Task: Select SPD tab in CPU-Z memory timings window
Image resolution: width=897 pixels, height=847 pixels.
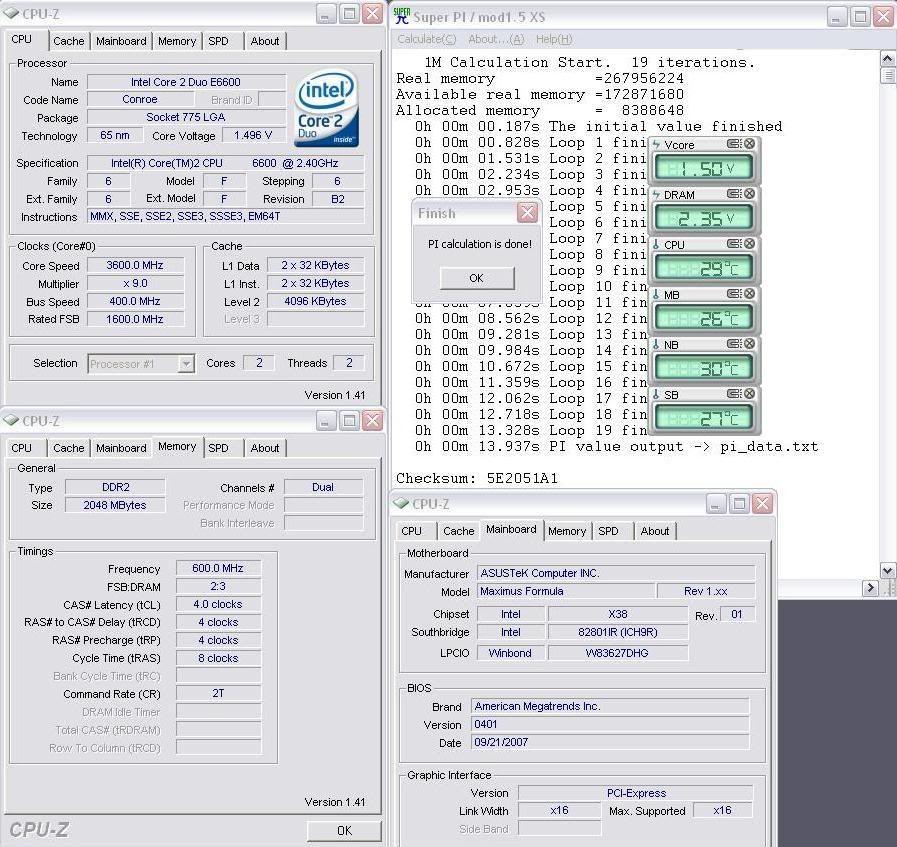Action: [219, 448]
